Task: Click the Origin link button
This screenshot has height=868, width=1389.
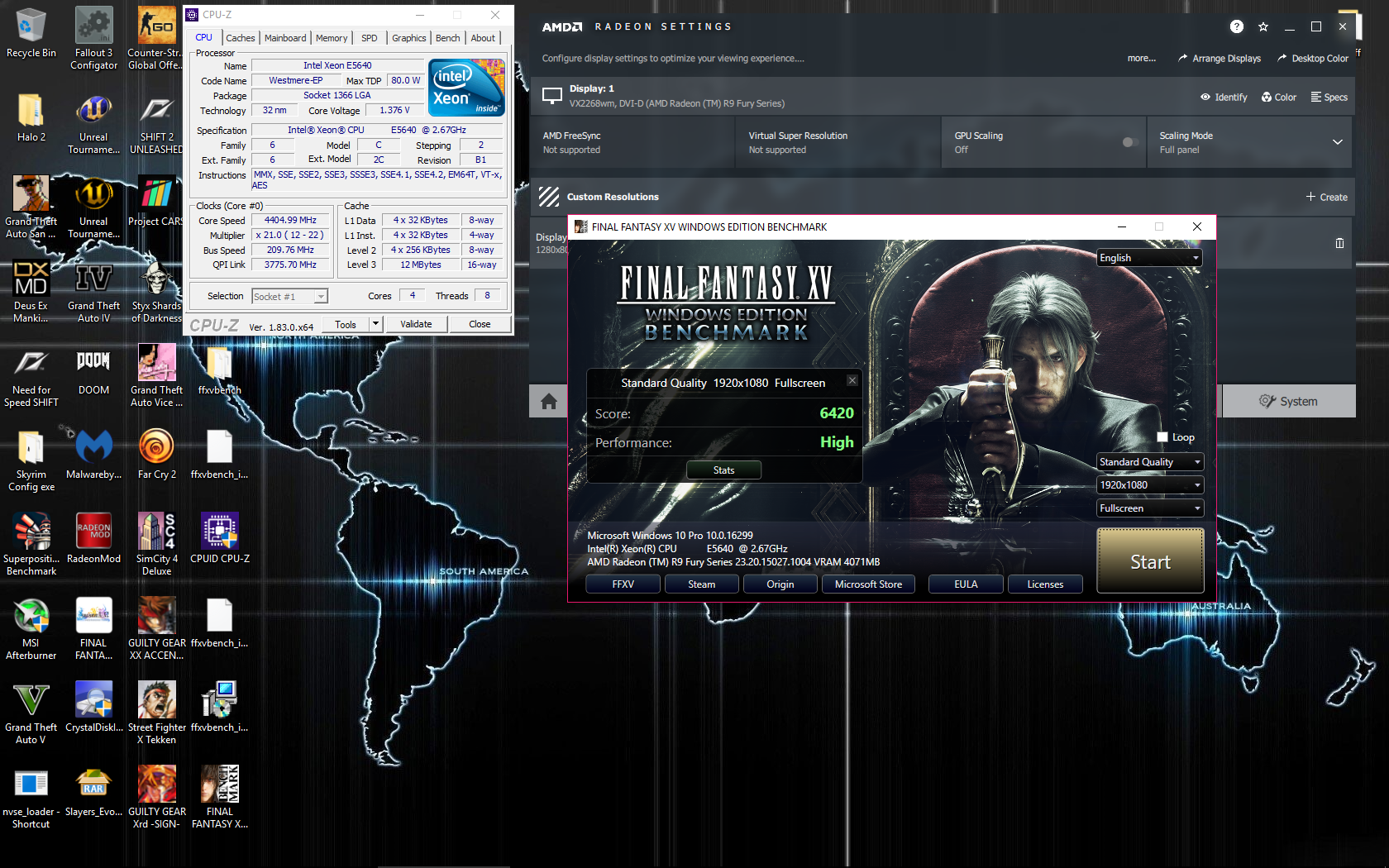Action: click(x=780, y=584)
